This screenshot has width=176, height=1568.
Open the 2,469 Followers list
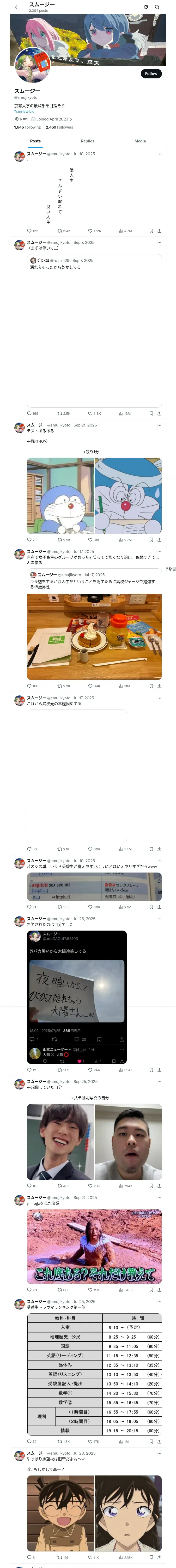[59, 127]
